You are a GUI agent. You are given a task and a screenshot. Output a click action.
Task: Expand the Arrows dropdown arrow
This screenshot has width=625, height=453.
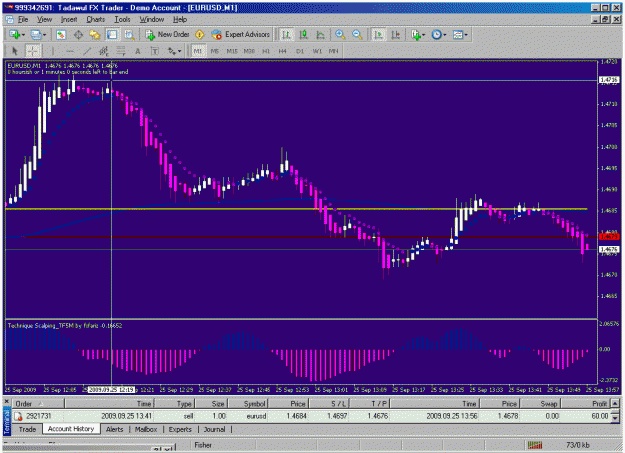[179, 51]
